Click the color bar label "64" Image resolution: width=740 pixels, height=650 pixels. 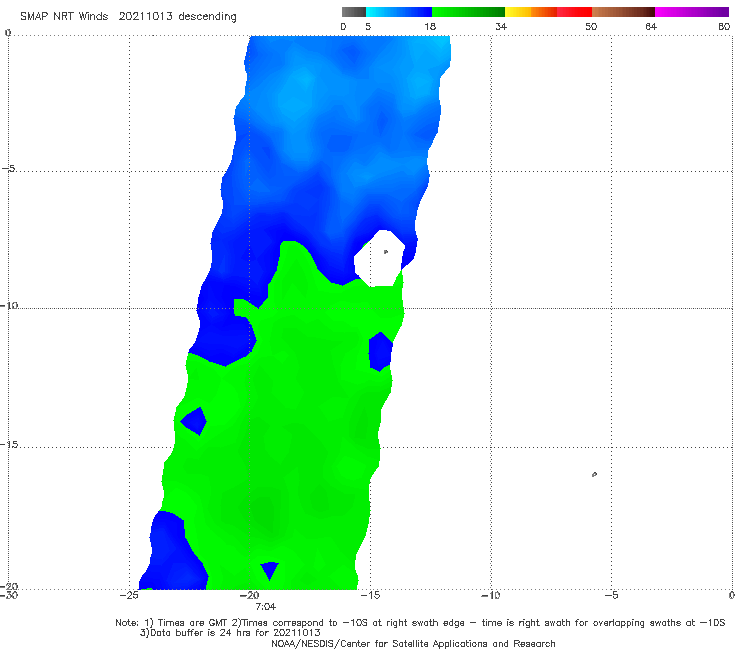(651, 27)
